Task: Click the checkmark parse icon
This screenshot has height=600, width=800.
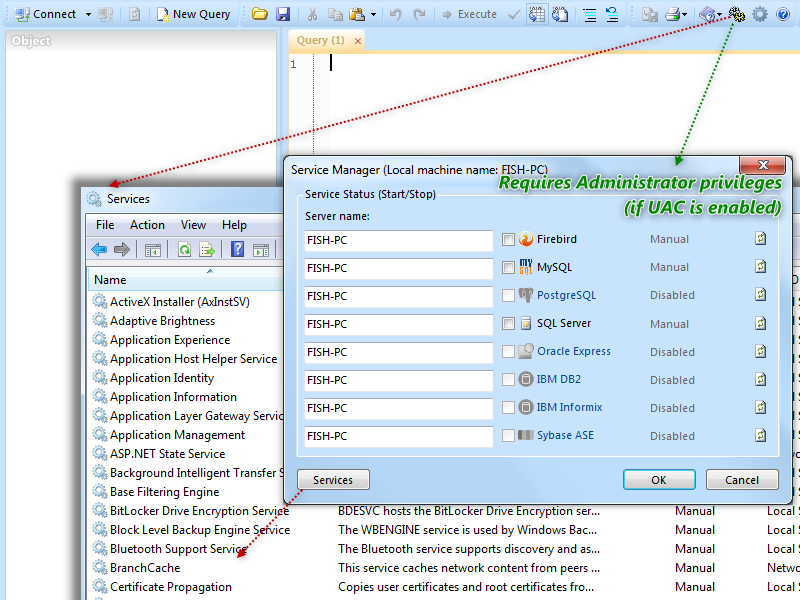Action: (x=514, y=14)
